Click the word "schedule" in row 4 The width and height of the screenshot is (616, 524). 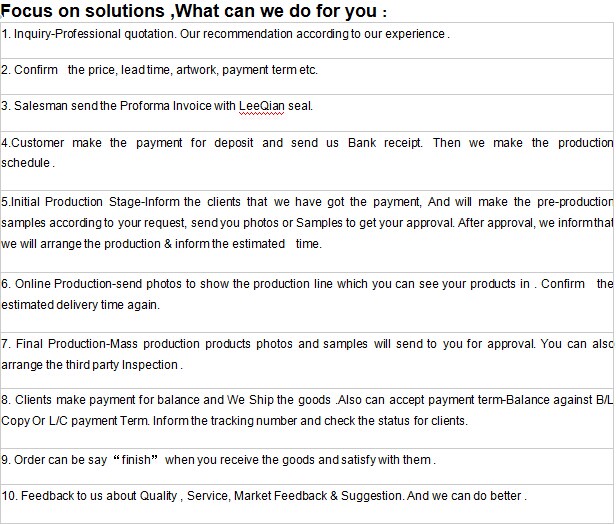26,163
